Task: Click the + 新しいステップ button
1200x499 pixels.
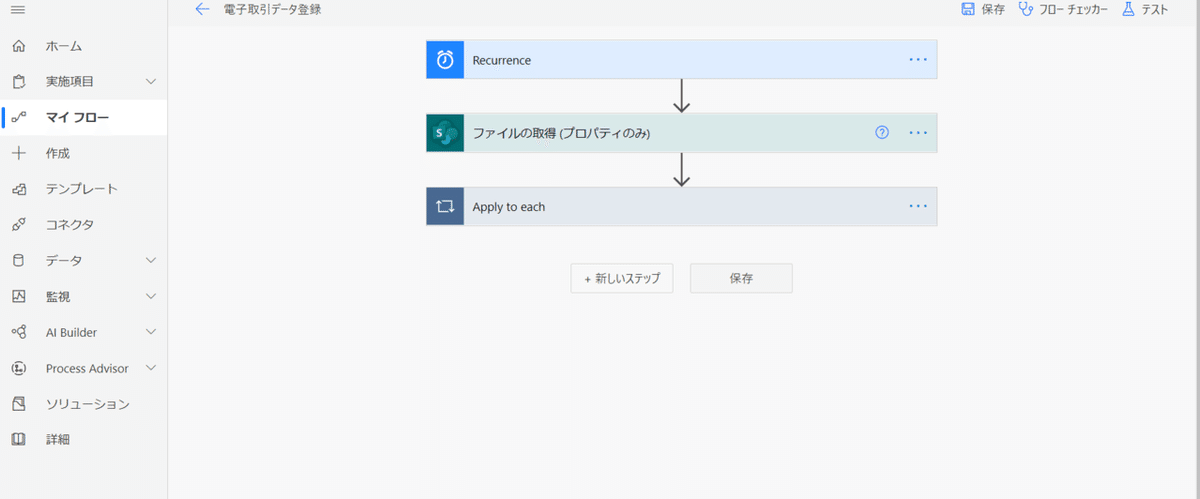Action: click(x=622, y=279)
